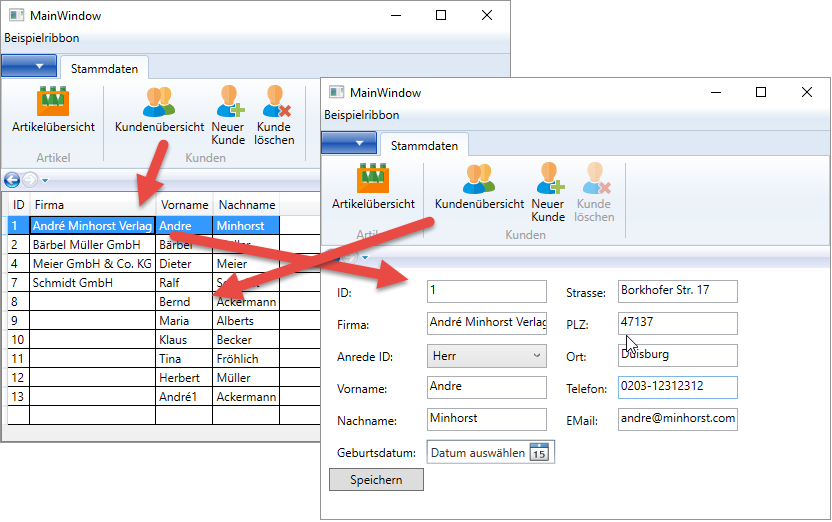Click Kundenübersicht icon in the front window

pyautogui.click(x=479, y=179)
